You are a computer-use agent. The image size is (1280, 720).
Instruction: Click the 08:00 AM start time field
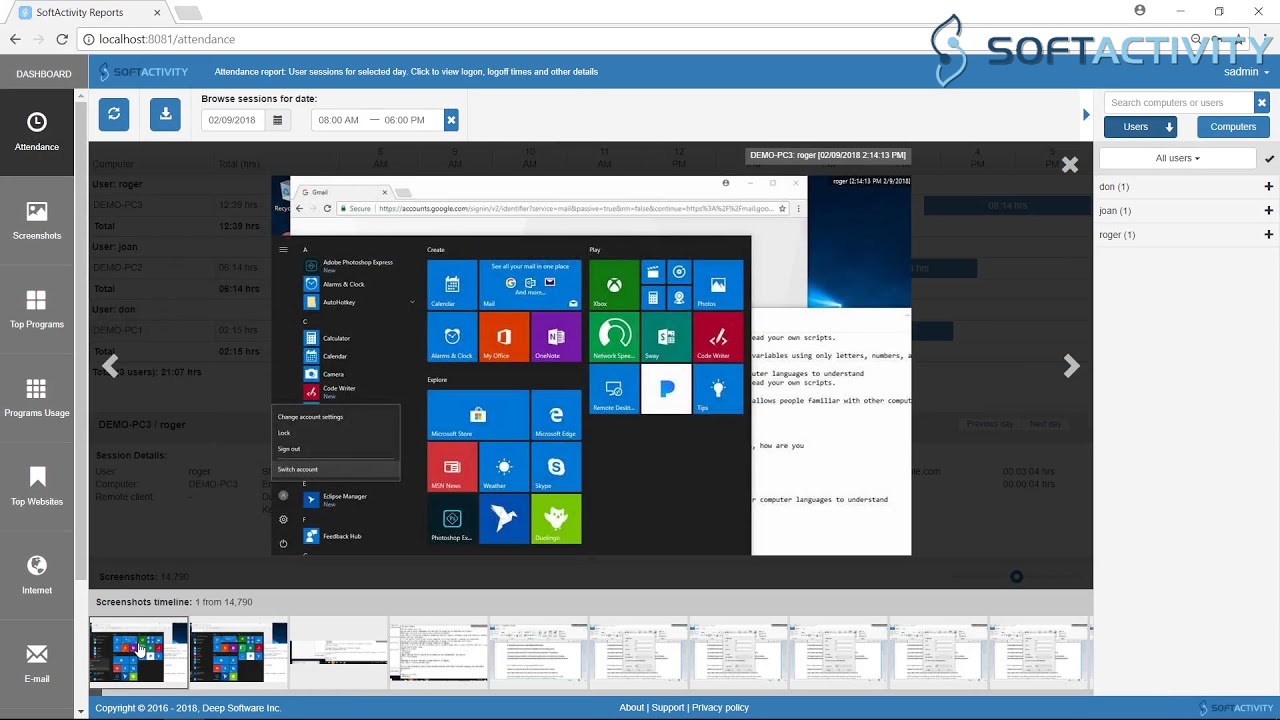coord(339,120)
